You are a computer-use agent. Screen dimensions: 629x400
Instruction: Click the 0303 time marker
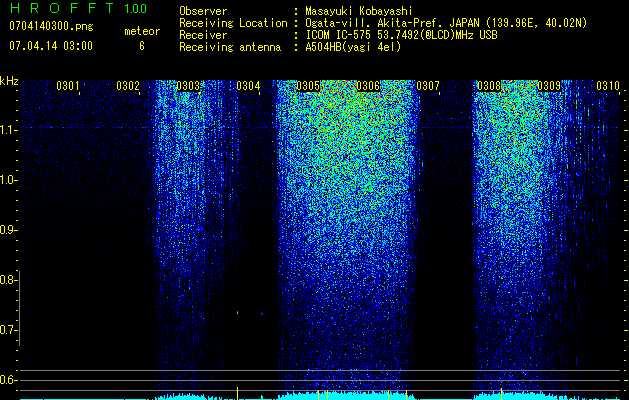[188, 86]
